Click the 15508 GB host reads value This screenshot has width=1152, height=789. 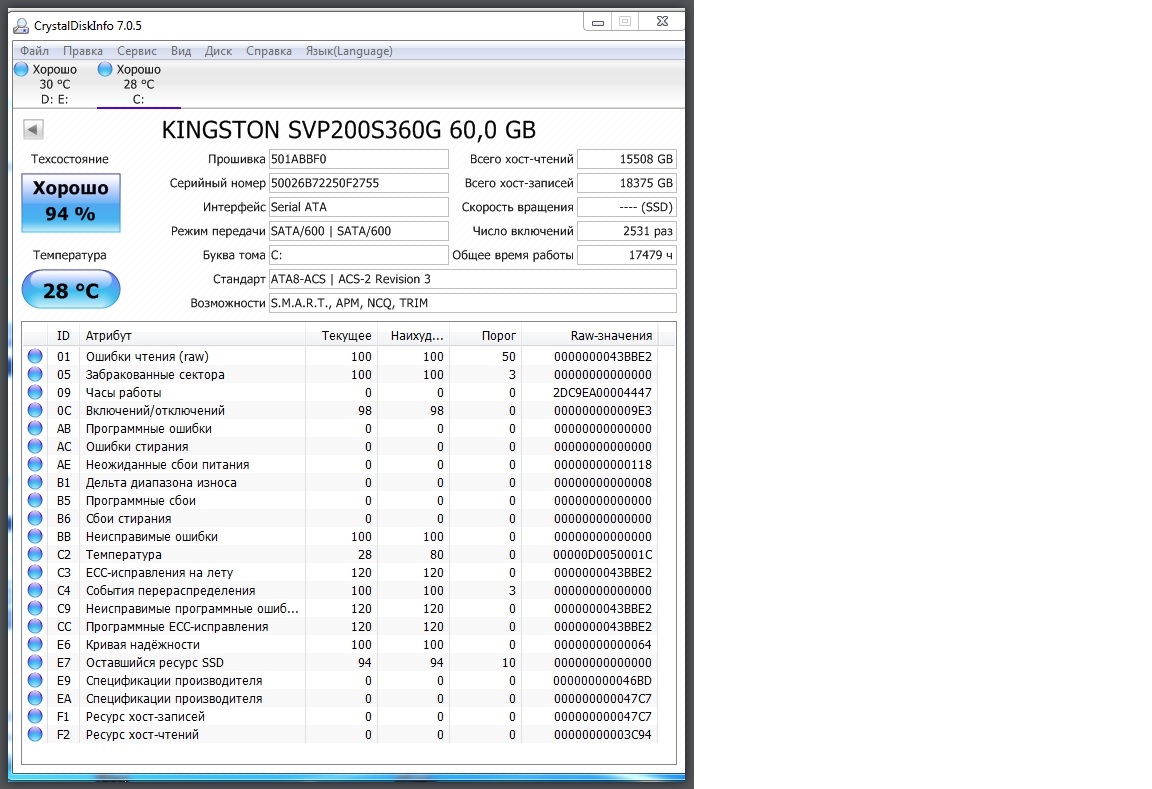pos(627,159)
